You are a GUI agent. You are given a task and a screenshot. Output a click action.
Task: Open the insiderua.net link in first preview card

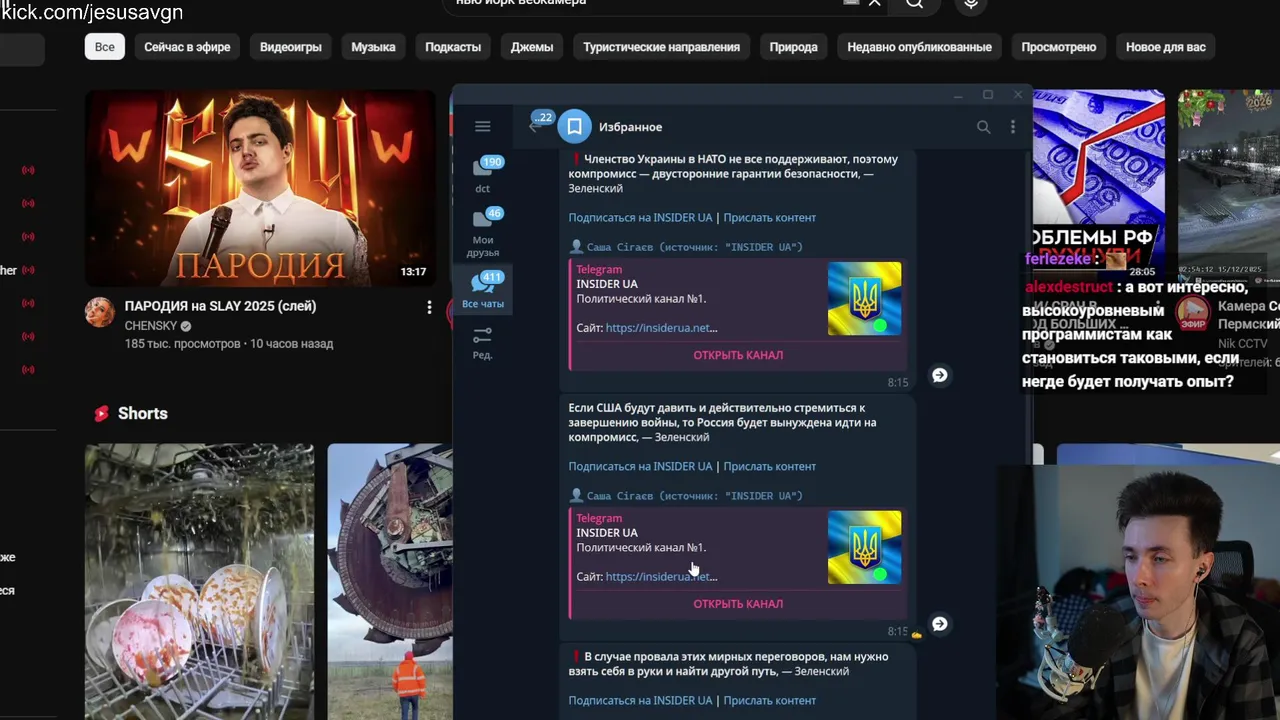point(661,328)
